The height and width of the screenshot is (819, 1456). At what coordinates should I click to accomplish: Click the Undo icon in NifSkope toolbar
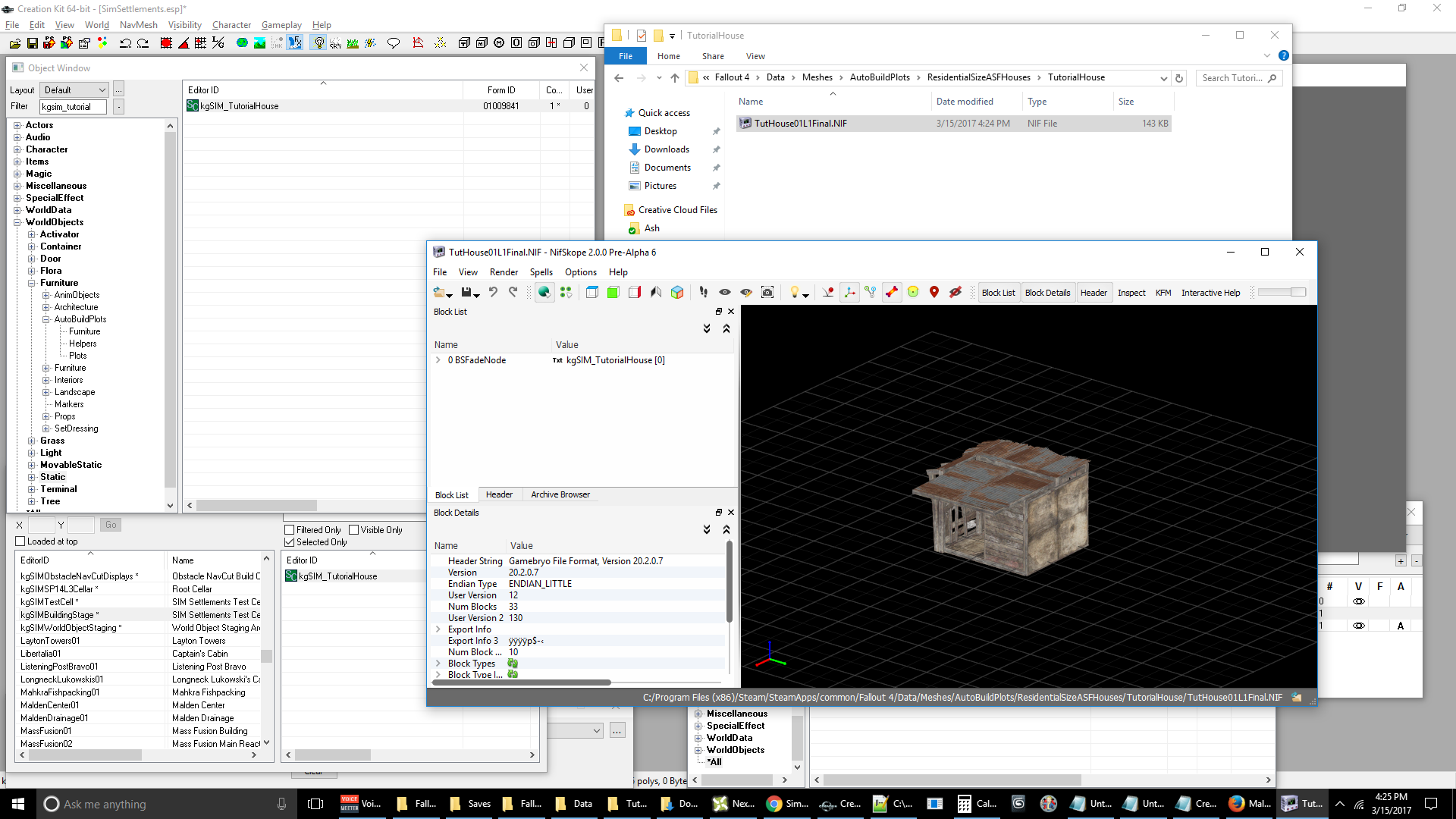(493, 293)
